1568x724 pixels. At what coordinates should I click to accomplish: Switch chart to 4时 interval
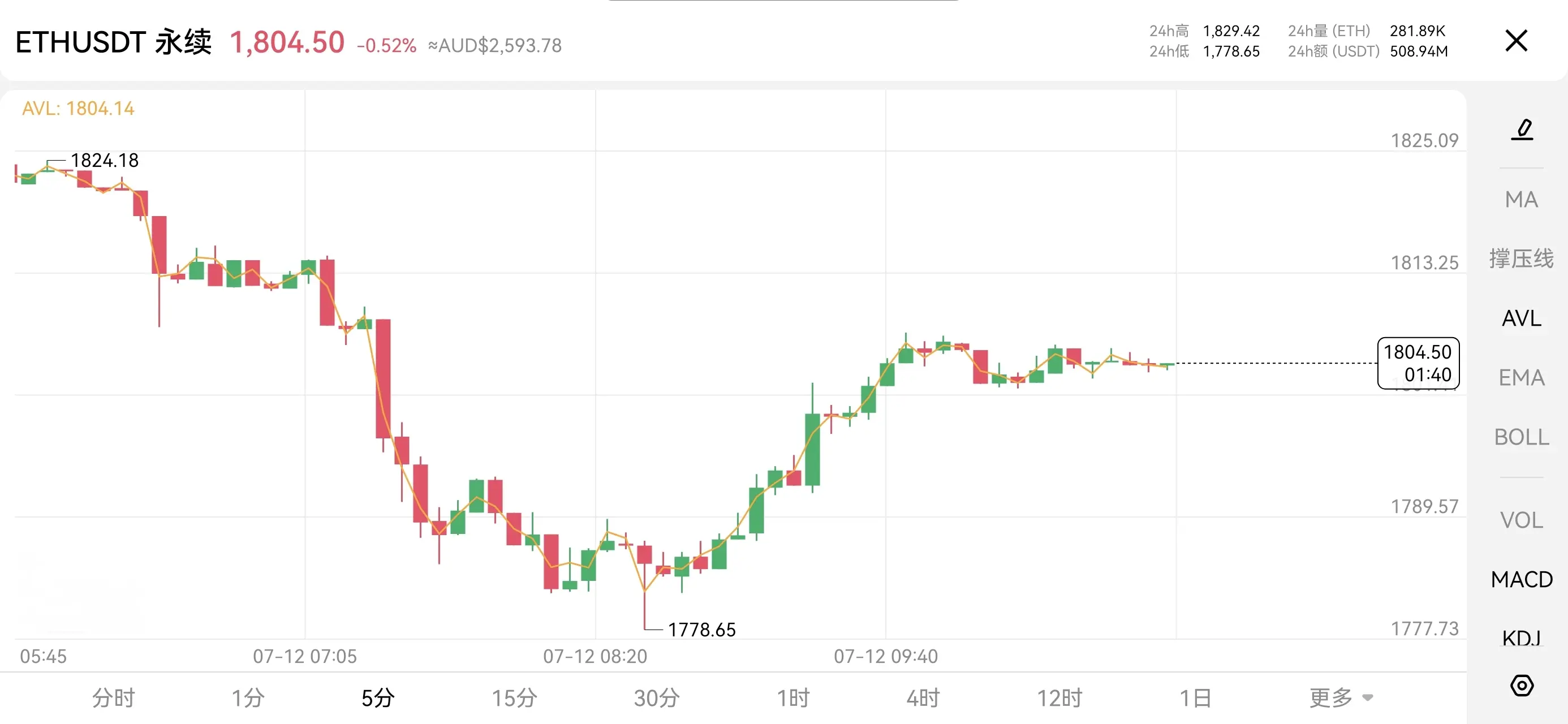click(x=923, y=697)
